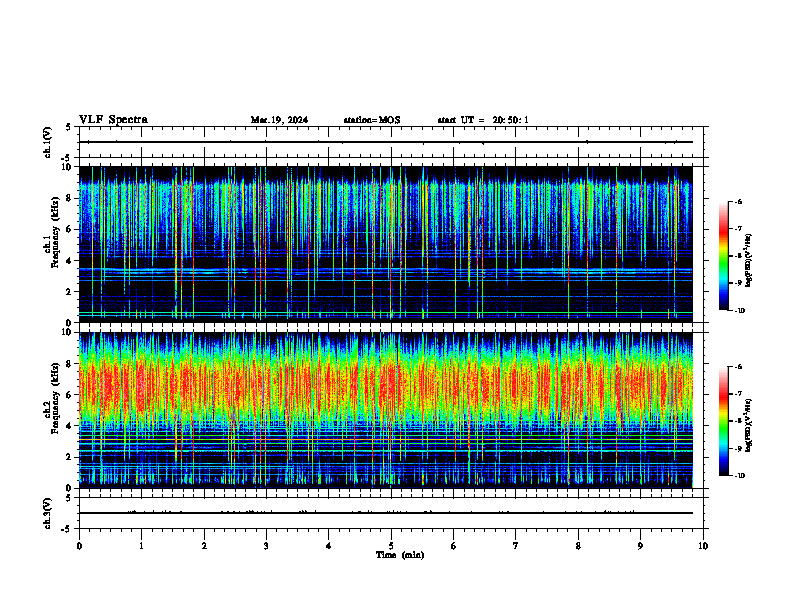Click the log(PSD) label beside ch.1 color bar

[749, 261]
